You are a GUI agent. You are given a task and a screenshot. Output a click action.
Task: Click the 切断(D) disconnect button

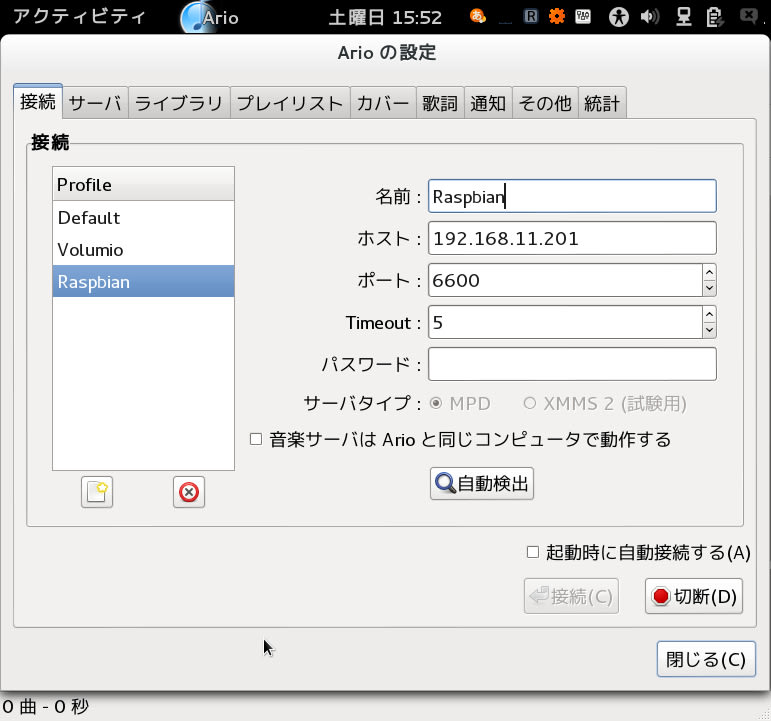pos(694,596)
